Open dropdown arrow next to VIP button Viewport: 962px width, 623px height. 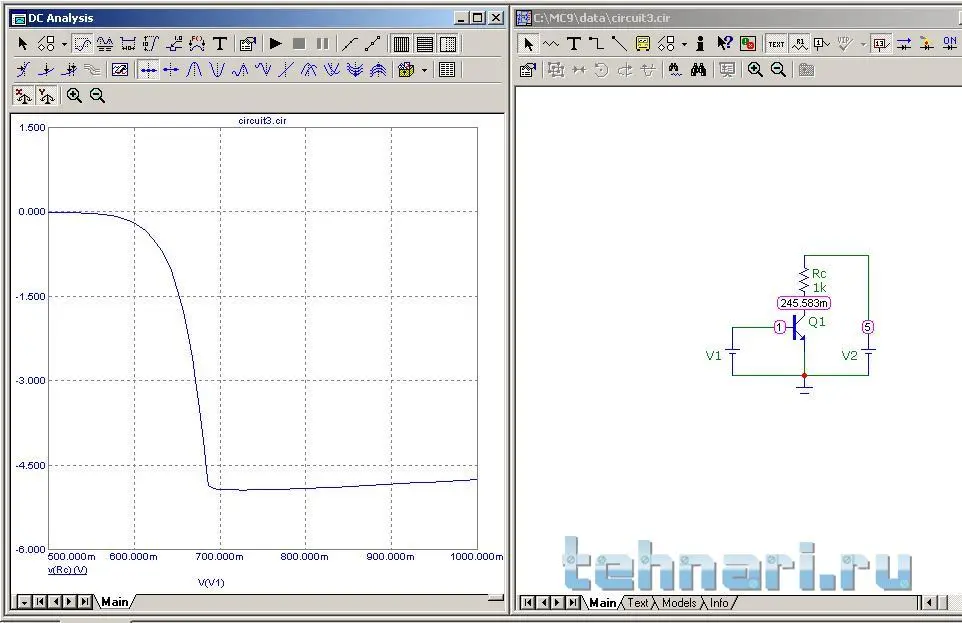(x=863, y=44)
